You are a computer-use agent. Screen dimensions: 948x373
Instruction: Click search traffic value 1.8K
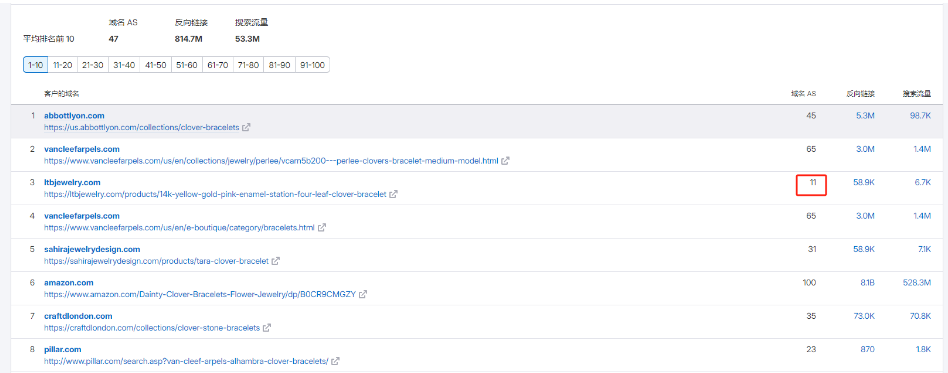pyautogui.click(x=923, y=349)
